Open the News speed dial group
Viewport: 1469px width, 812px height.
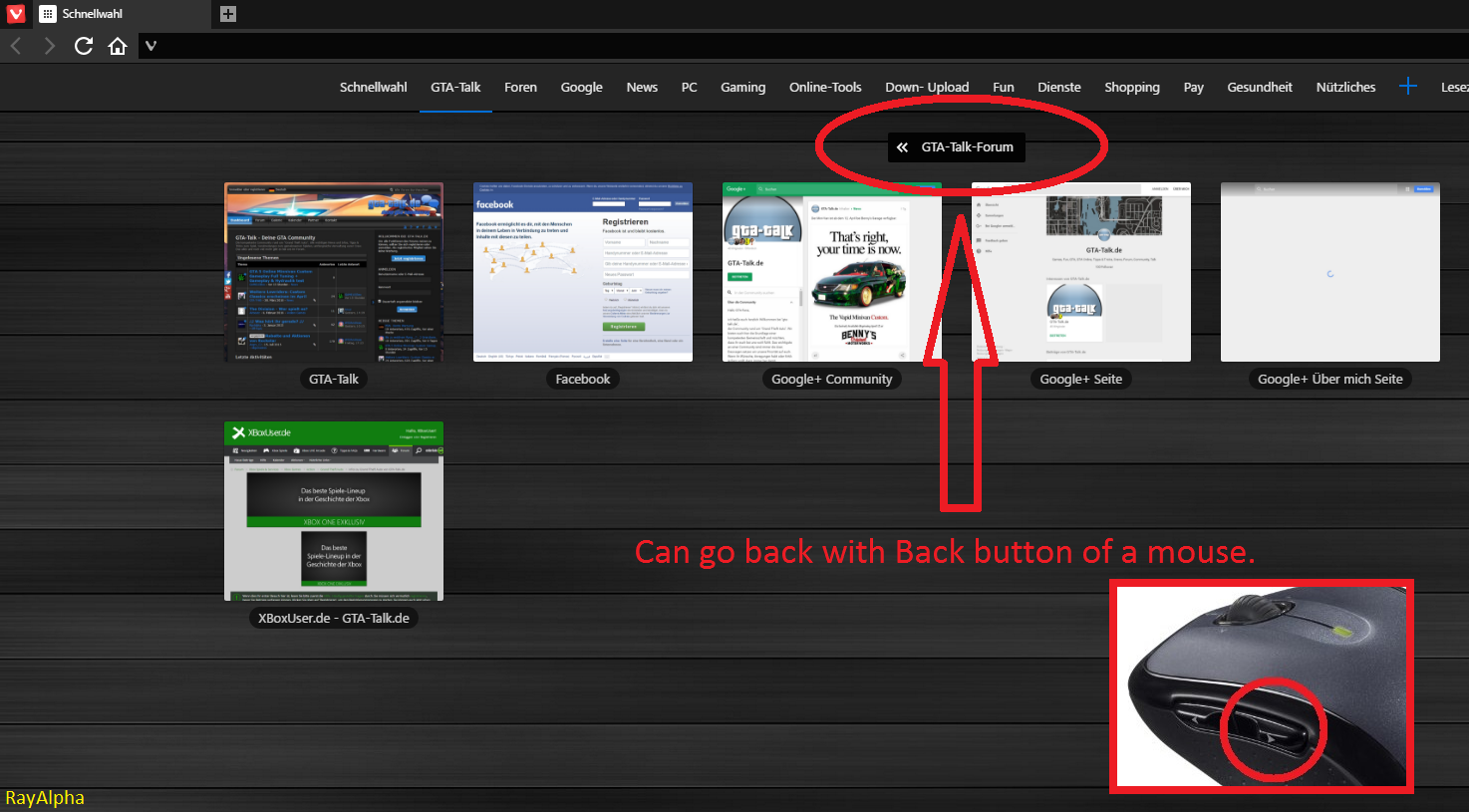pos(642,88)
